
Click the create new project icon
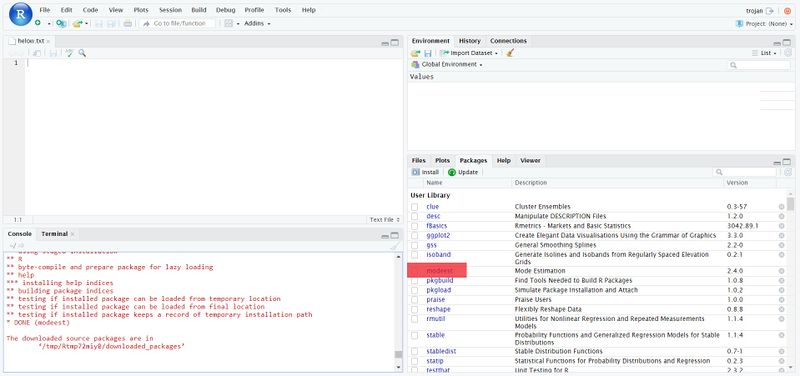pyautogui.click(x=61, y=23)
